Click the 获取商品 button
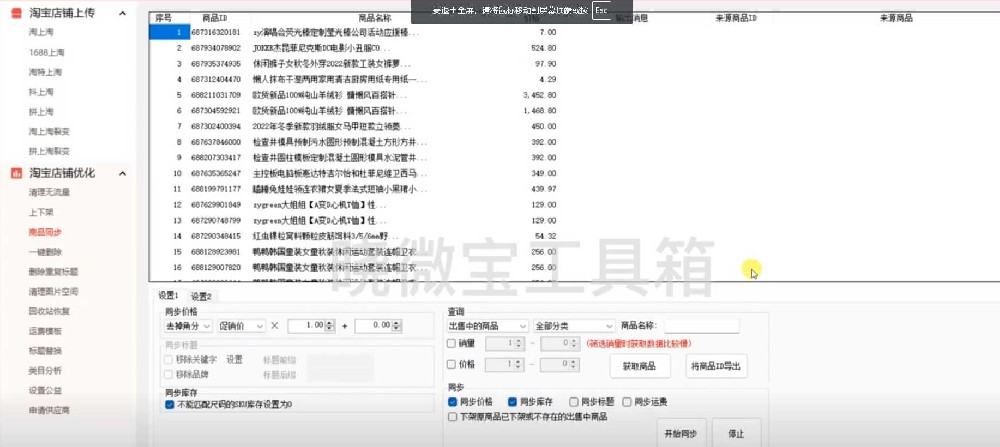This screenshot has width=1000, height=447. [640, 366]
